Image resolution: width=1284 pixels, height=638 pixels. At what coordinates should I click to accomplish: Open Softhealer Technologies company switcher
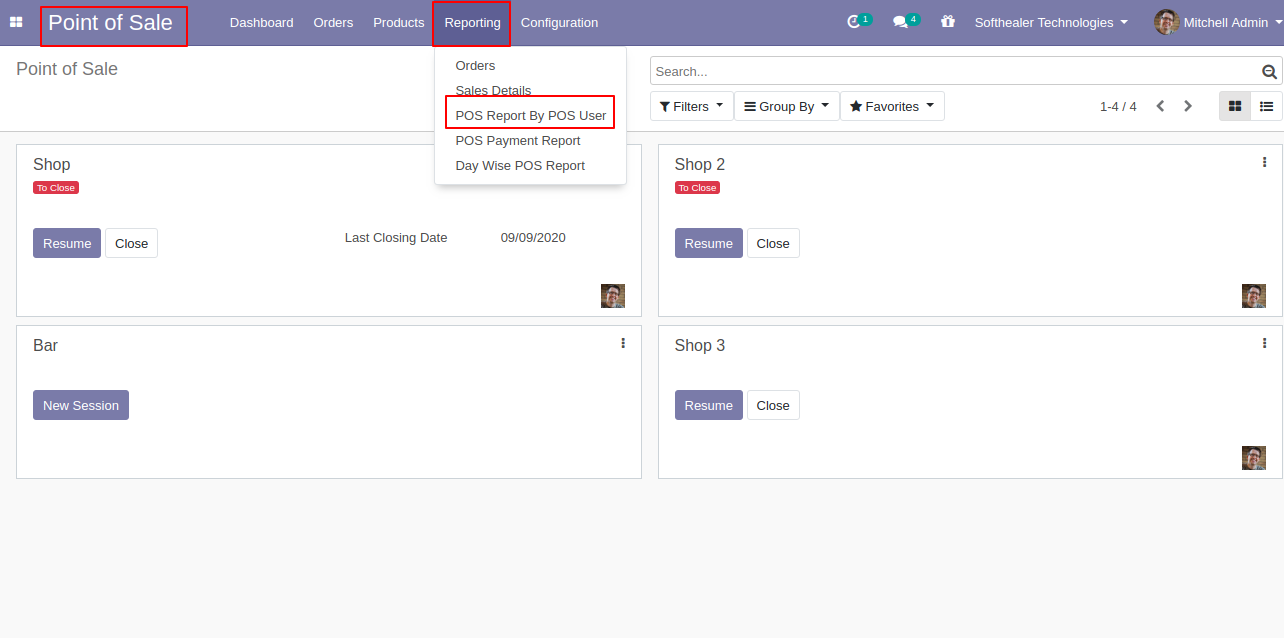(1051, 22)
